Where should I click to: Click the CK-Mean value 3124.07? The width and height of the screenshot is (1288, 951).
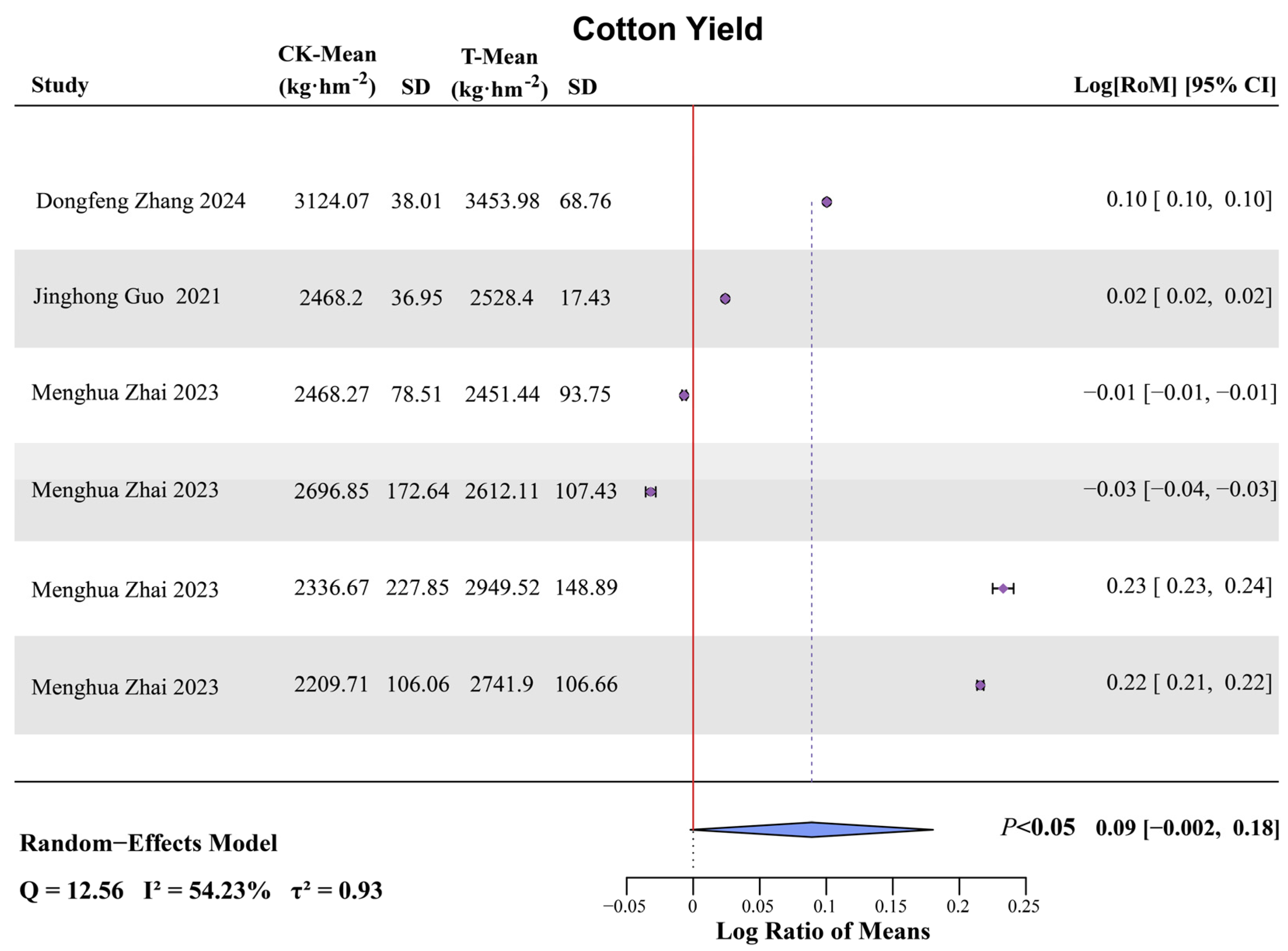click(x=331, y=202)
